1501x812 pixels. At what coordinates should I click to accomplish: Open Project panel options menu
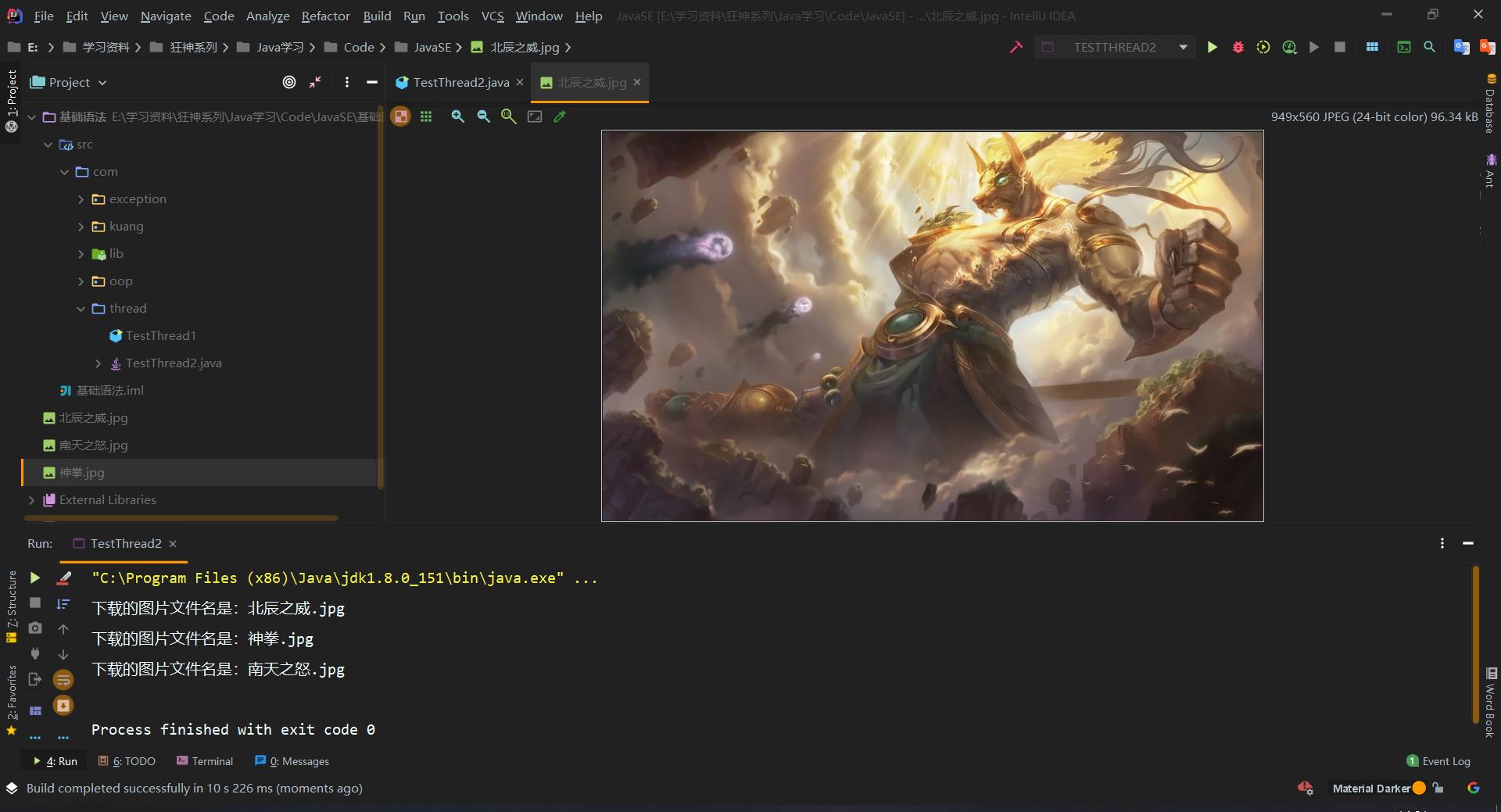[347, 82]
